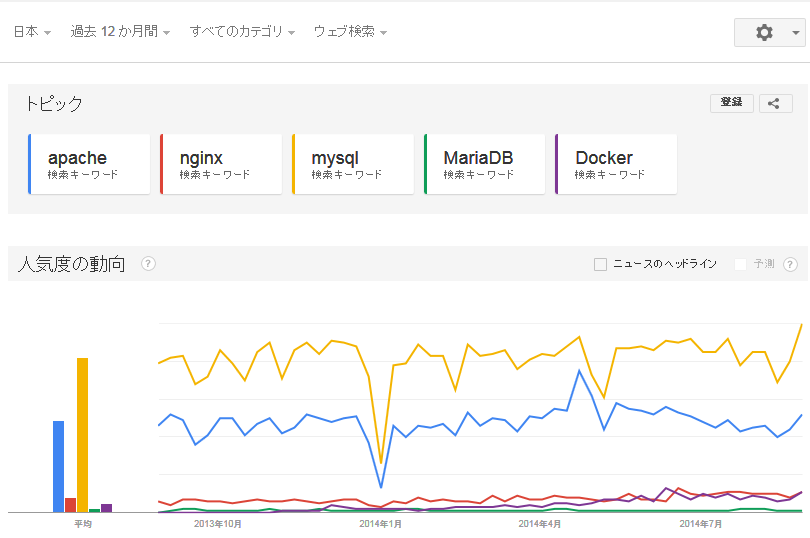
Task: Open the 日本 region dropdown
Action: click(32, 32)
